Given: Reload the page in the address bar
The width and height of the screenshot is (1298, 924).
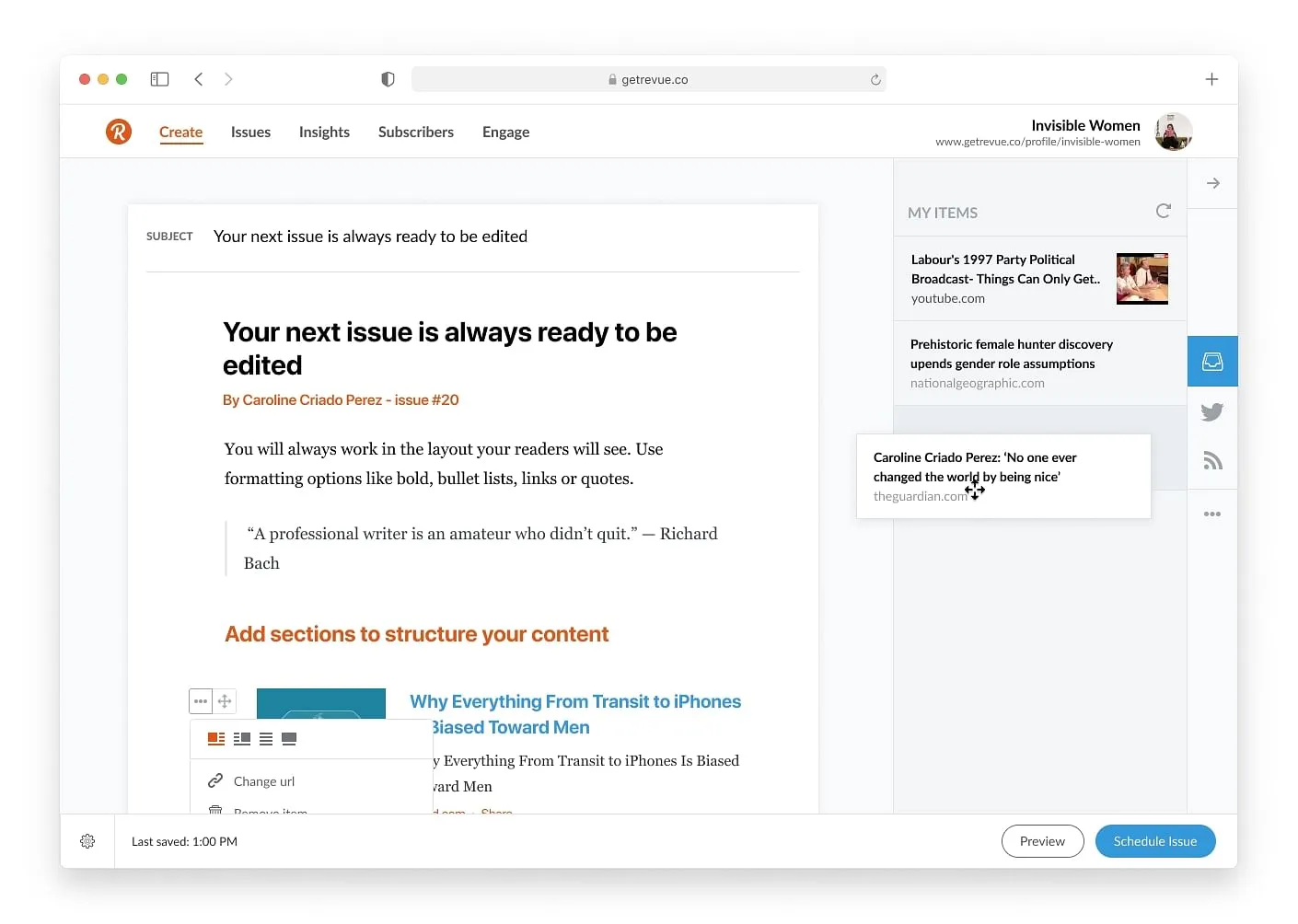Looking at the screenshot, I should point(875,79).
